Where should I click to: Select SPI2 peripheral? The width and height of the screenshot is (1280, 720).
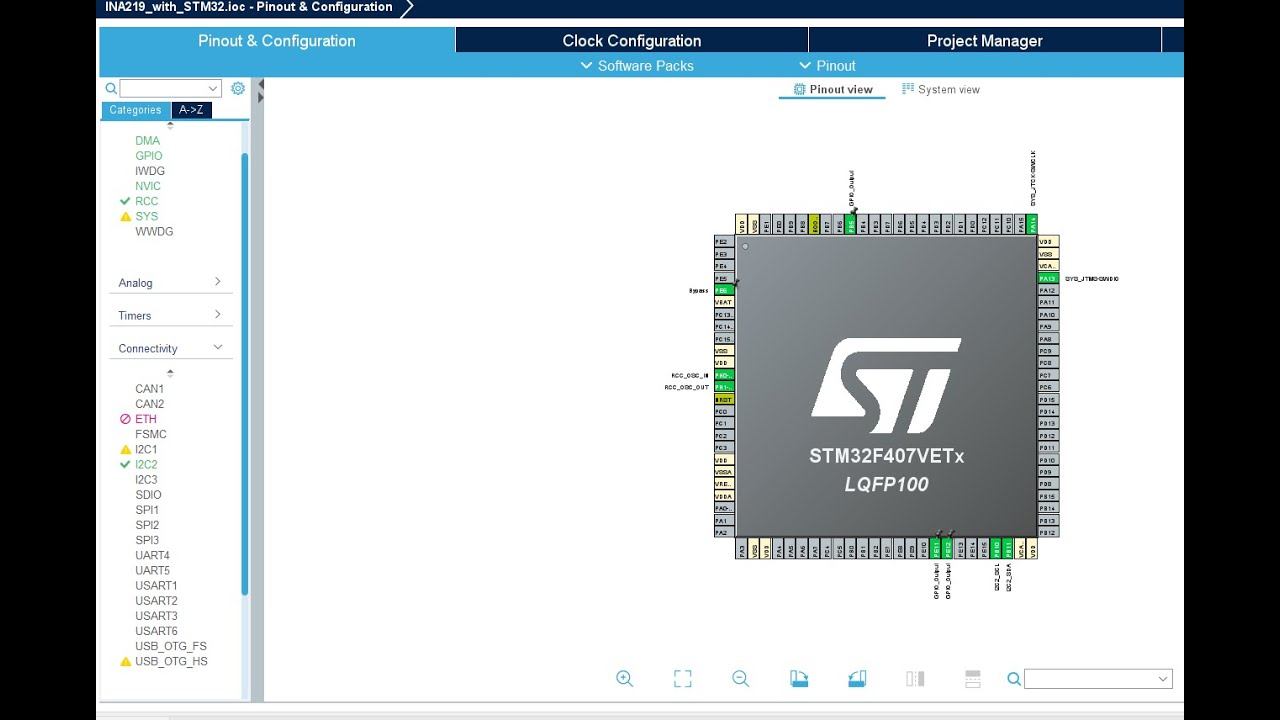click(x=147, y=525)
